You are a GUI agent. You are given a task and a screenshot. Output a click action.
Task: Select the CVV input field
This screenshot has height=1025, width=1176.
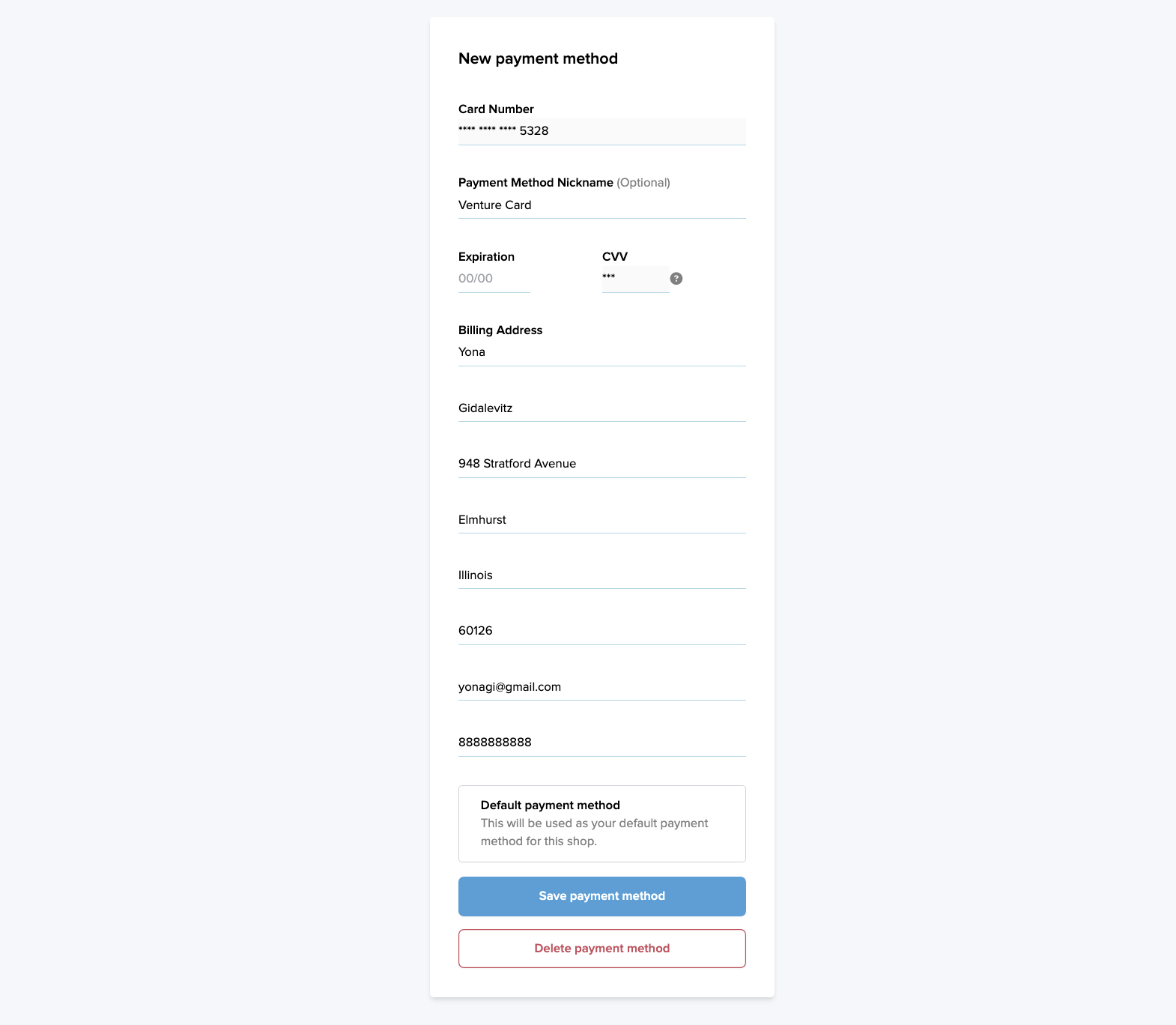coord(635,279)
